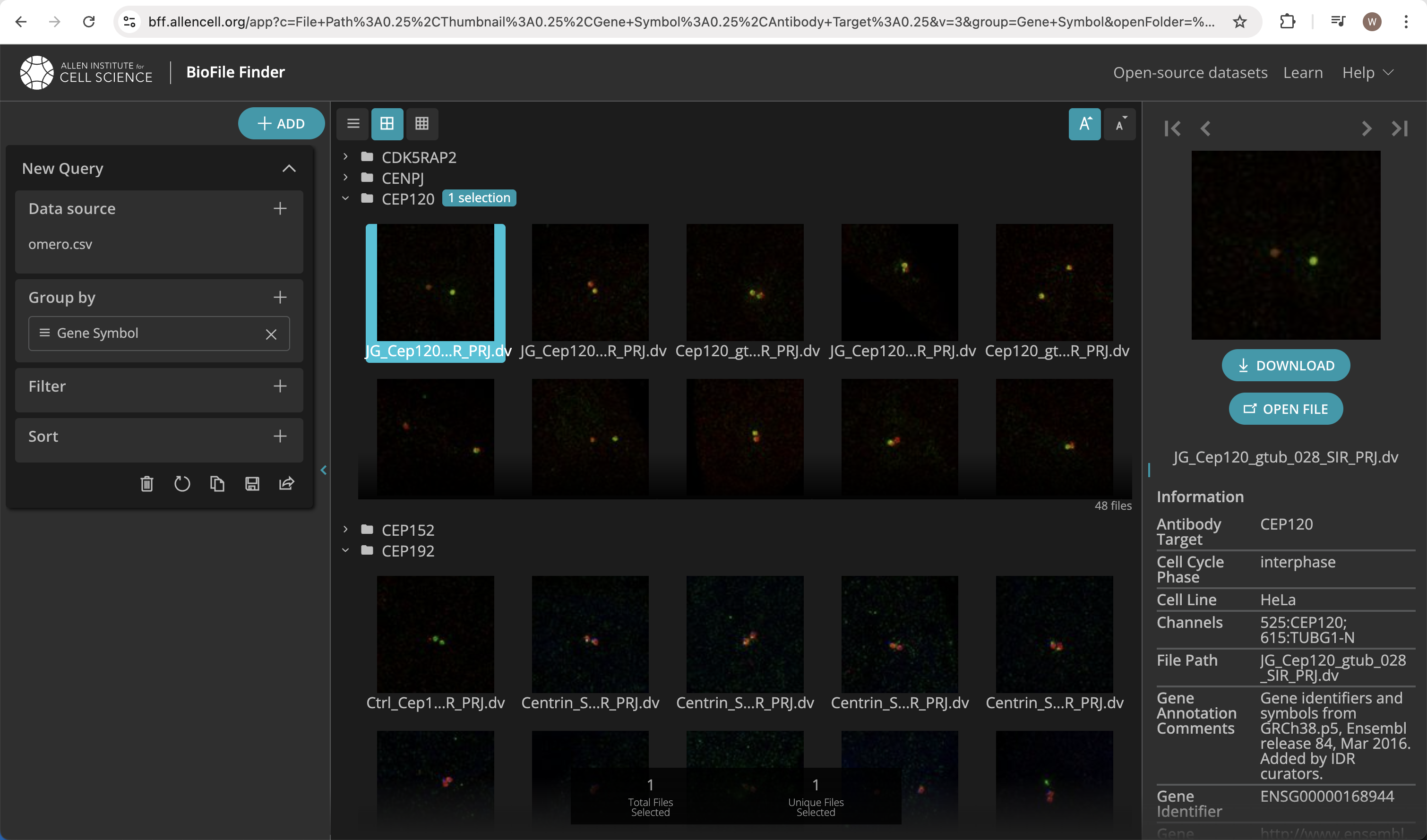Click the OPEN FILE button
This screenshot has height=840, width=1427.
click(x=1285, y=409)
